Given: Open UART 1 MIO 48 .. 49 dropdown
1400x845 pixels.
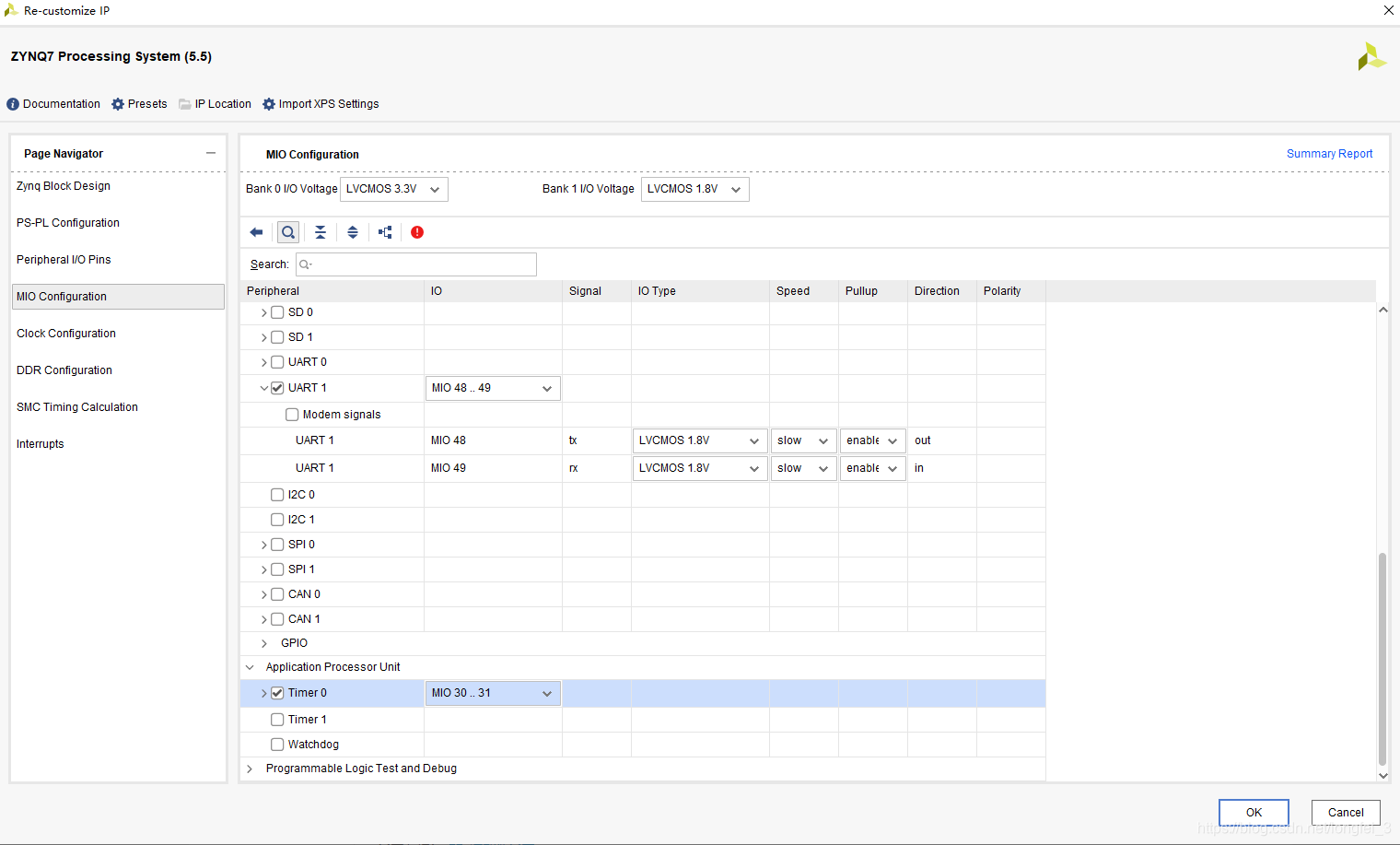Looking at the screenshot, I should coord(493,388).
